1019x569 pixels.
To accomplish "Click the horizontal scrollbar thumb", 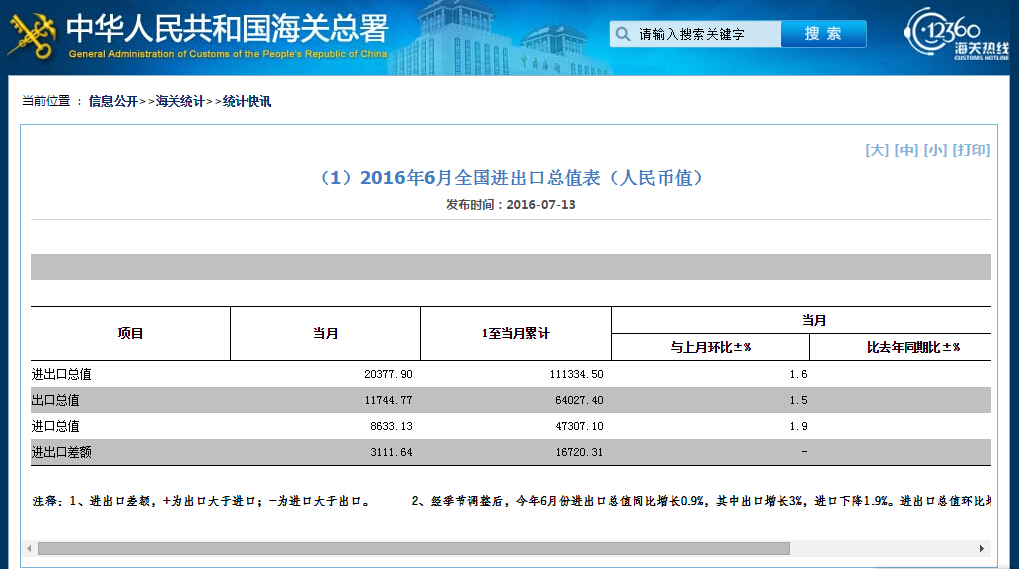I will [x=412, y=549].
